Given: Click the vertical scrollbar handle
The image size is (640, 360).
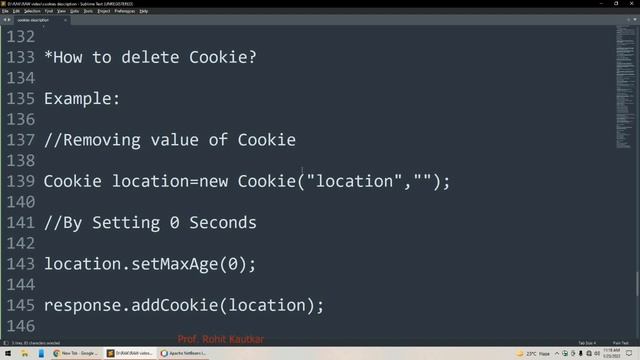Looking at the screenshot, I should point(637,284).
